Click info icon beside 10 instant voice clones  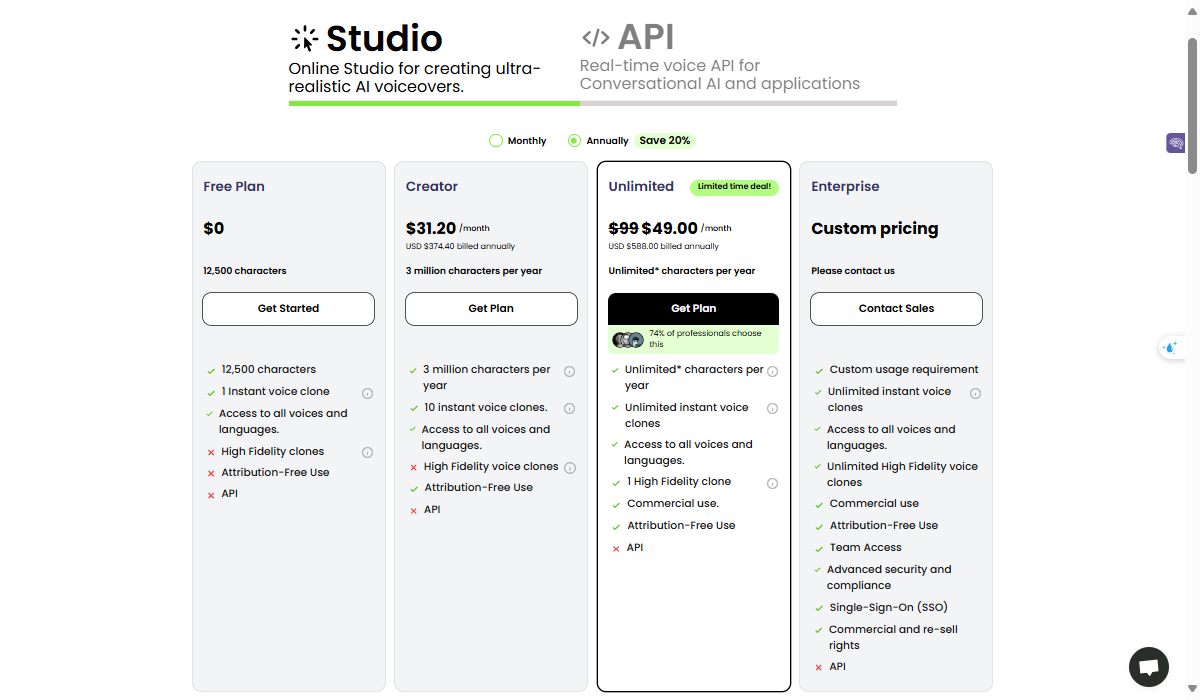(569, 408)
